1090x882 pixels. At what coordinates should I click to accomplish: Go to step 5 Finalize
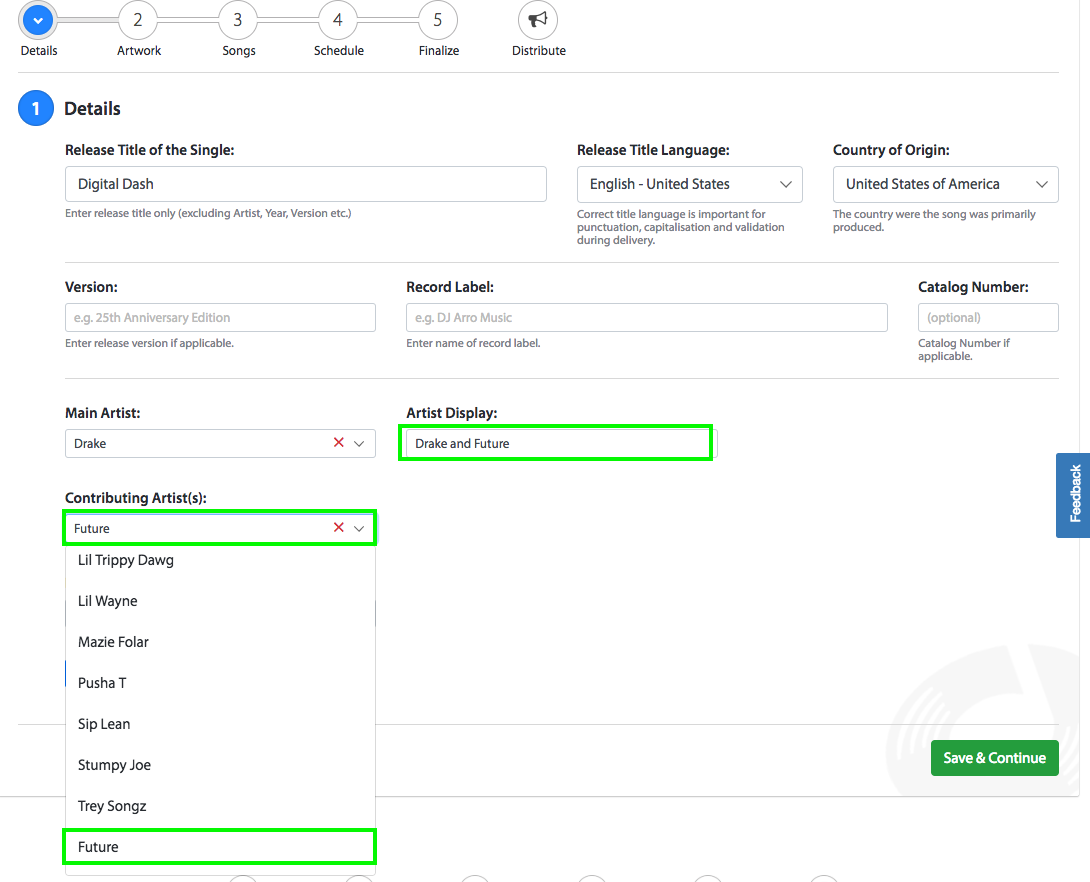click(x=438, y=20)
